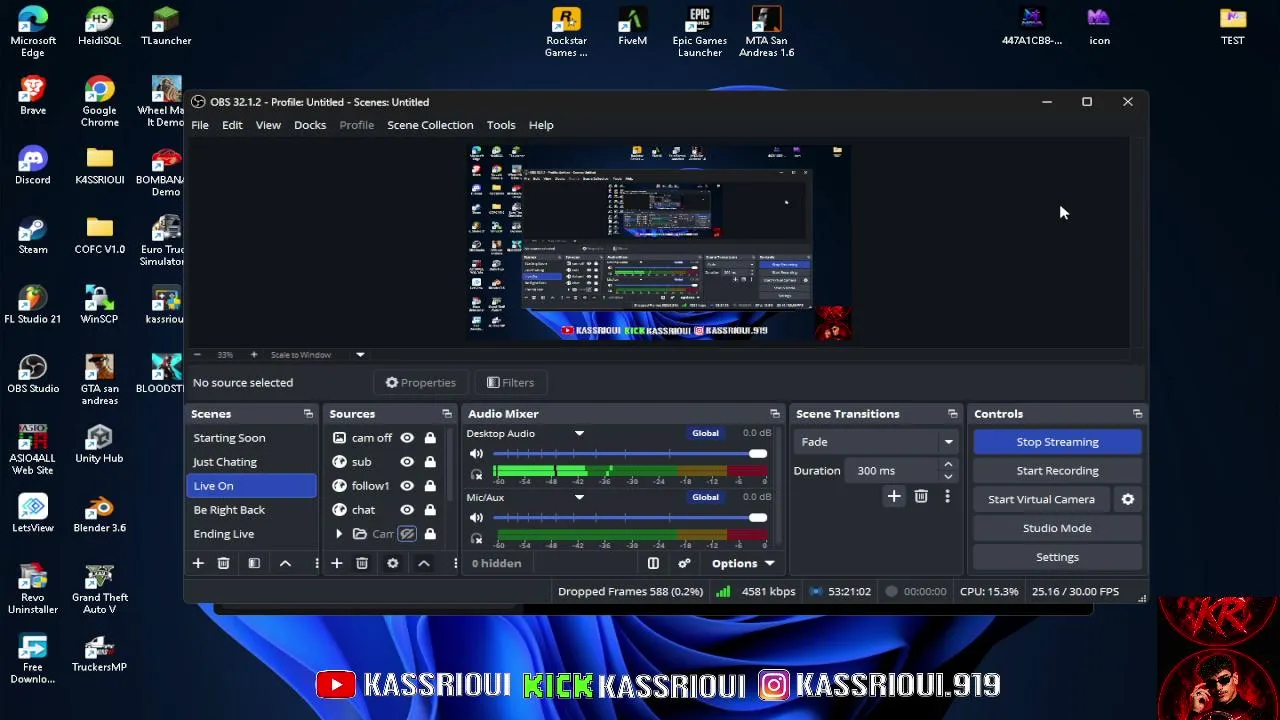The width and height of the screenshot is (1280, 720).
Task: Open Mic/Aux dropdown arrow
Action: click(579, 498)
